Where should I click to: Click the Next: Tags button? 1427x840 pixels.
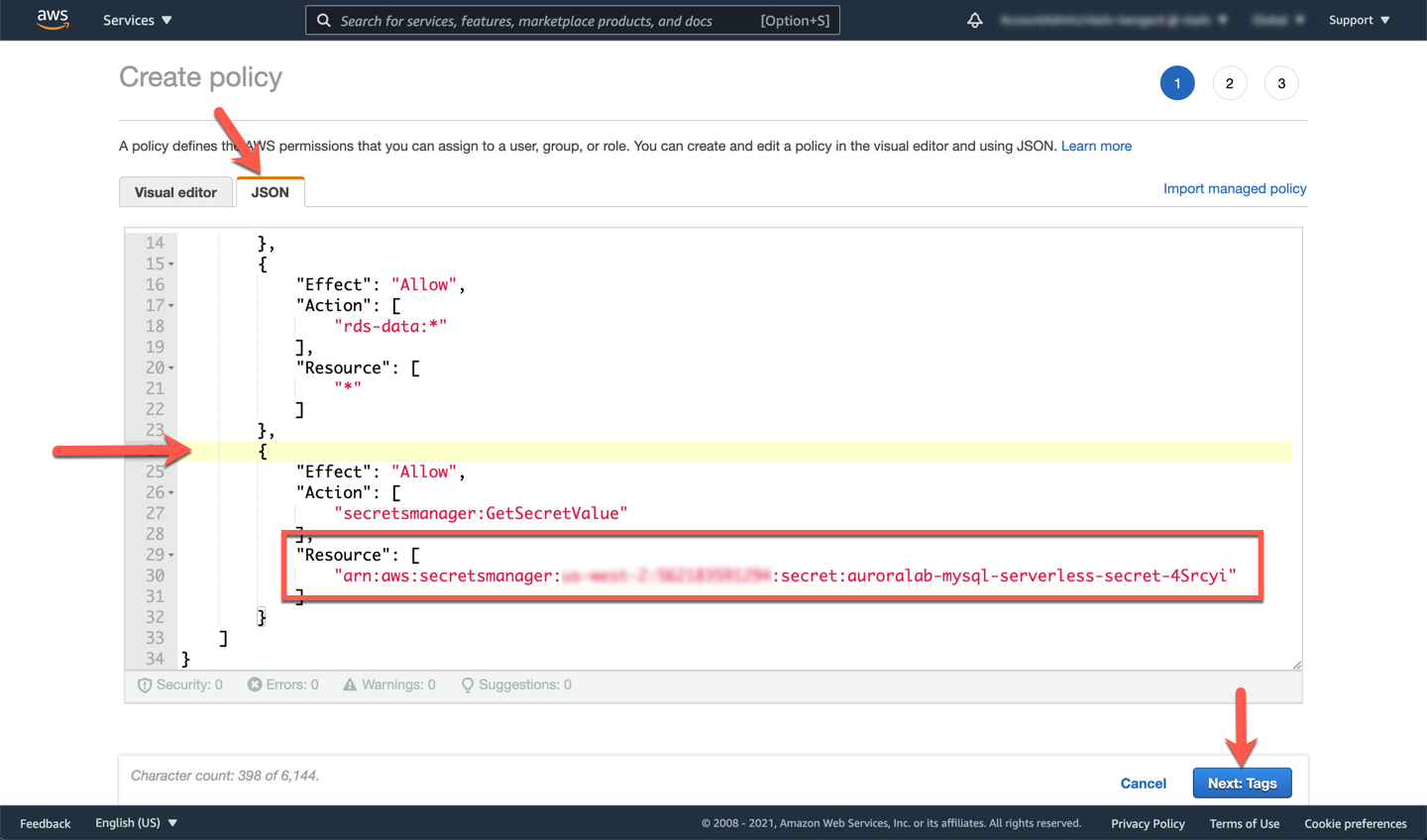1242,784
